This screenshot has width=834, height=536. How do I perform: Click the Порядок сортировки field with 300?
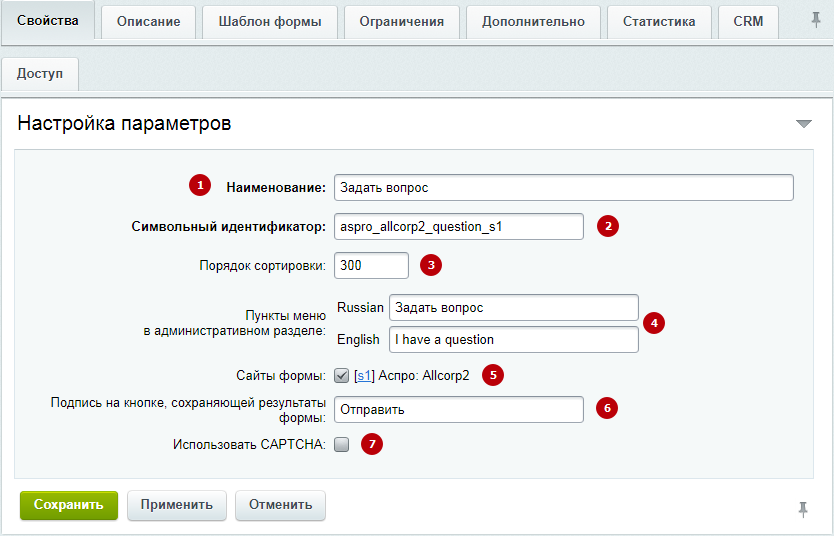pyautogui.click(x=371, y=265)
